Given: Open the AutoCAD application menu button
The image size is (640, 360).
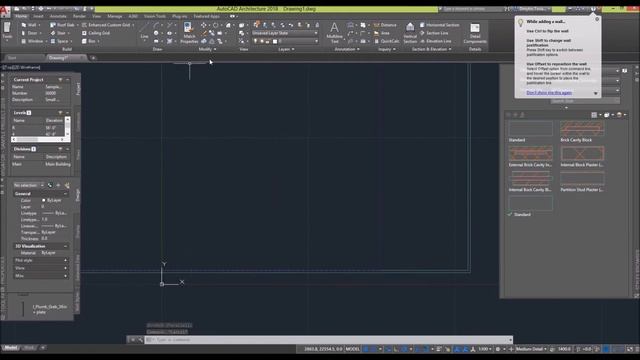Looking at the screenshot, I should click(x=5, y=11).
